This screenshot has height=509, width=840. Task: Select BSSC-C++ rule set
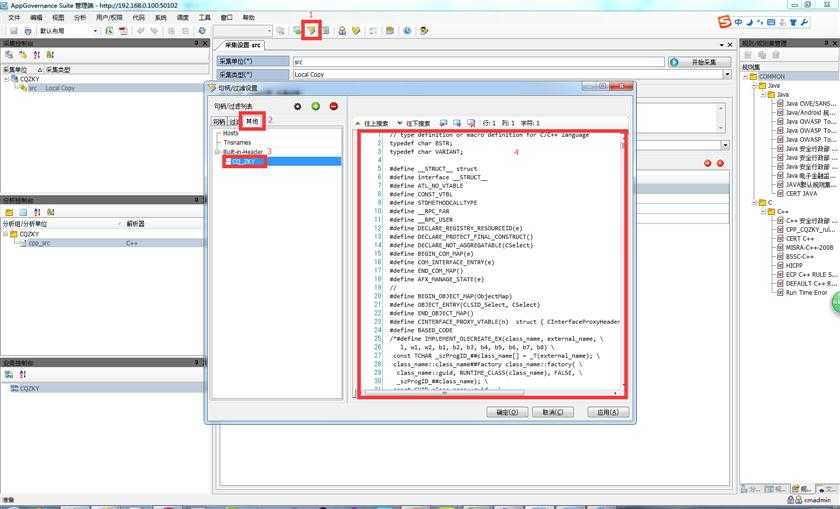point(800,257)
